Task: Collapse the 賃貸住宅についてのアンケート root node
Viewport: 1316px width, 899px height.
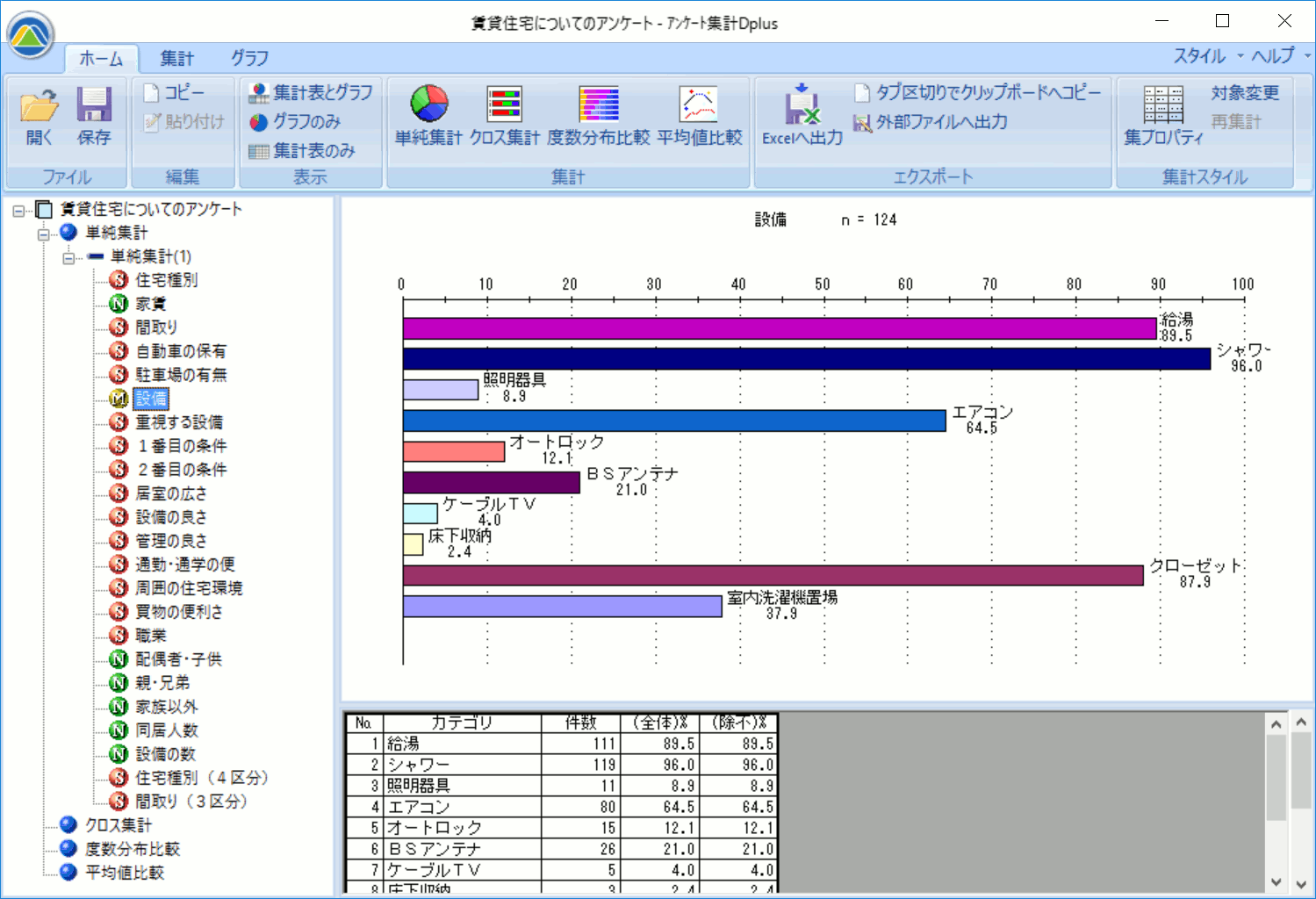Action: [x=18, y=210]
